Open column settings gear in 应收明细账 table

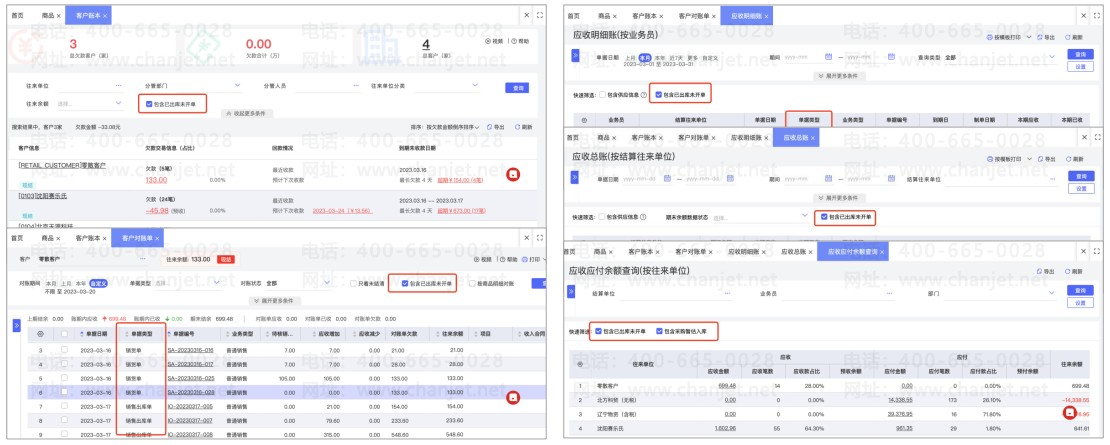pyautogui.click(x=584, y=120)
